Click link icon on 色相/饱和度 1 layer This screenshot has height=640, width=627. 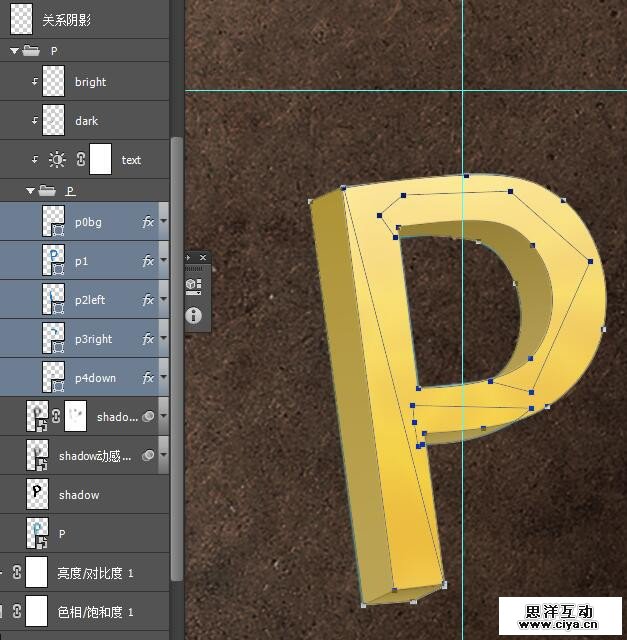tap(16, 610)
